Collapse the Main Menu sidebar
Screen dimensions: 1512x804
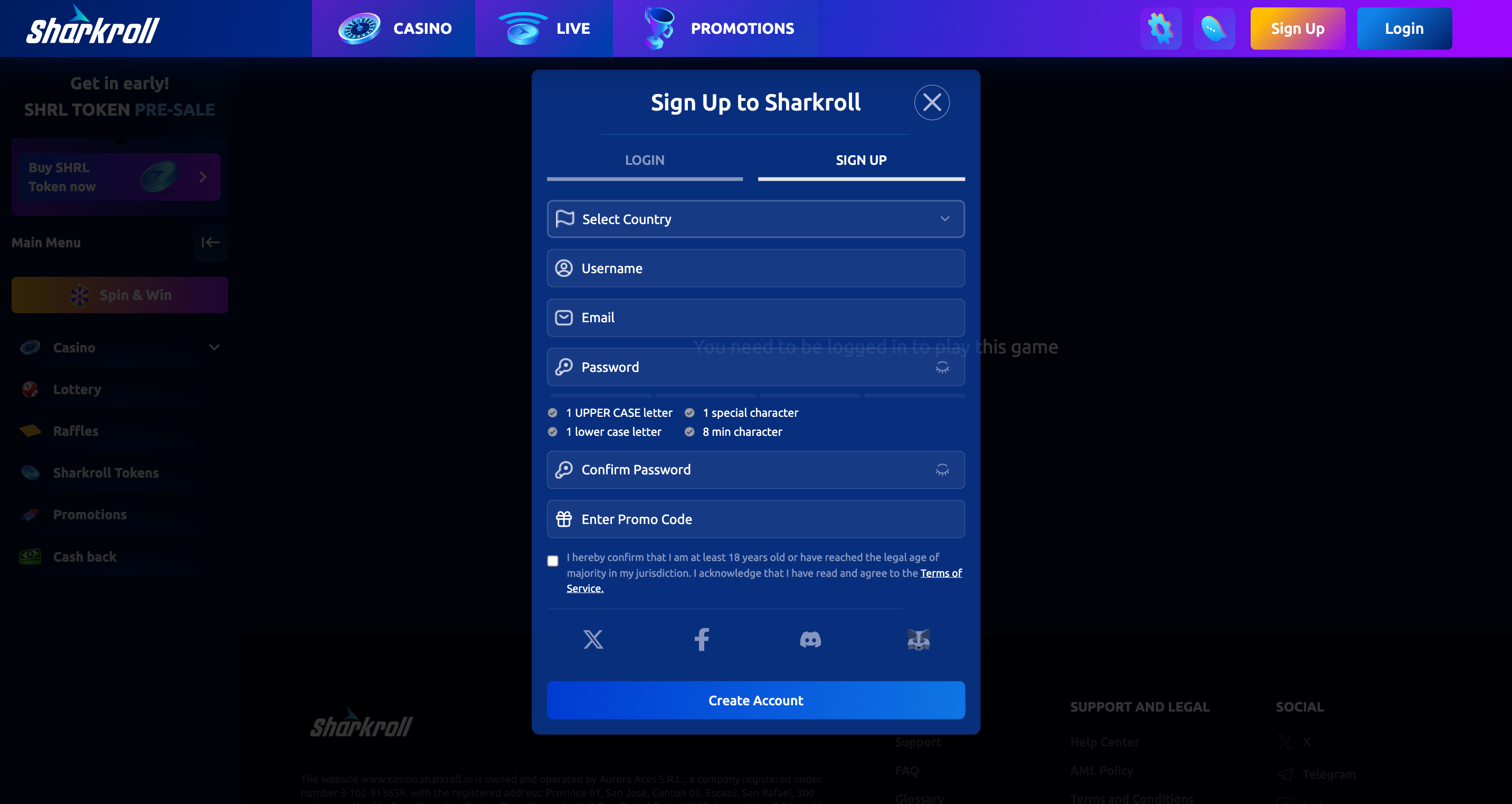[210, 242]
